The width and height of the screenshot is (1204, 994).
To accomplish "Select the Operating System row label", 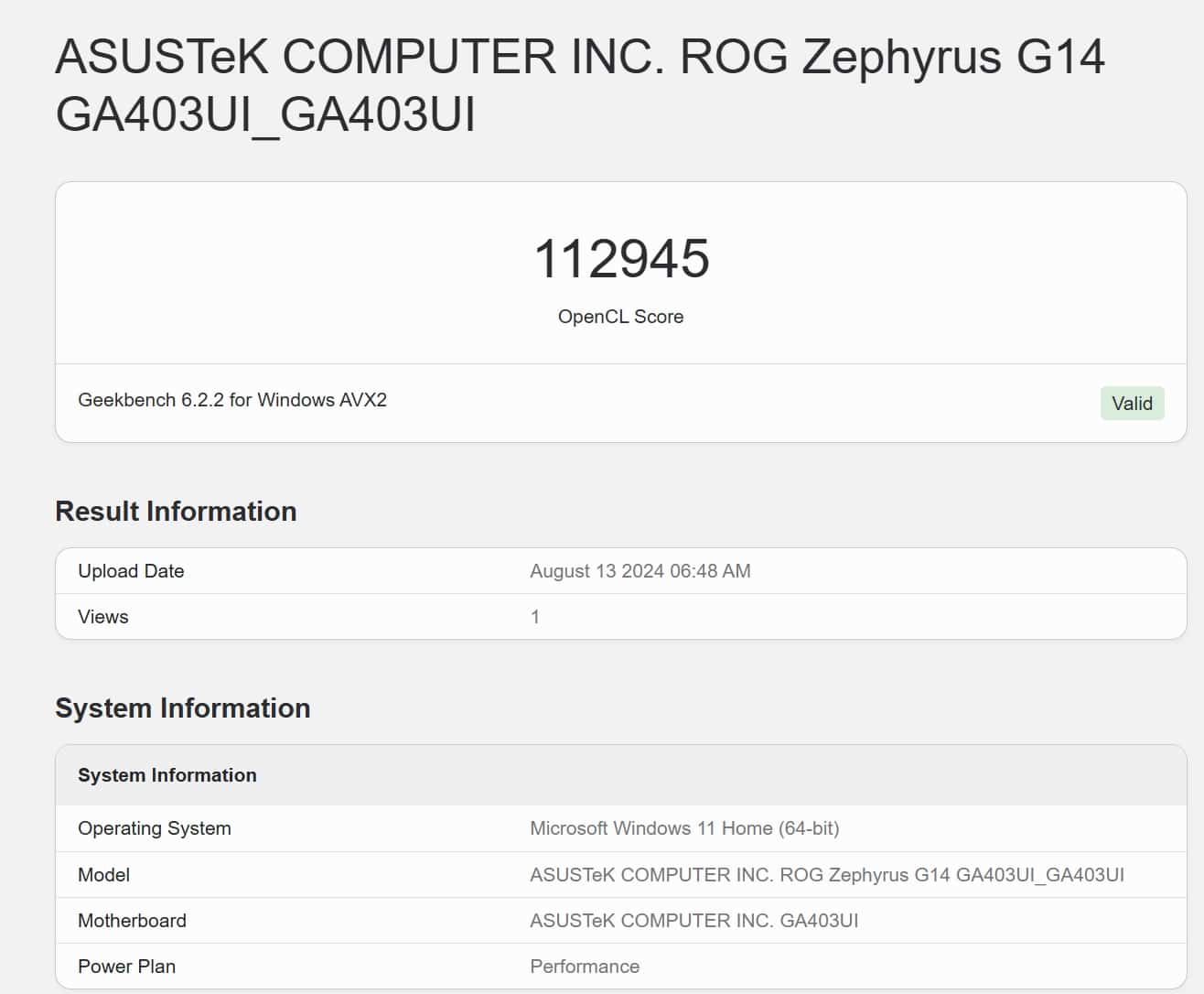I will coord(155,828).
